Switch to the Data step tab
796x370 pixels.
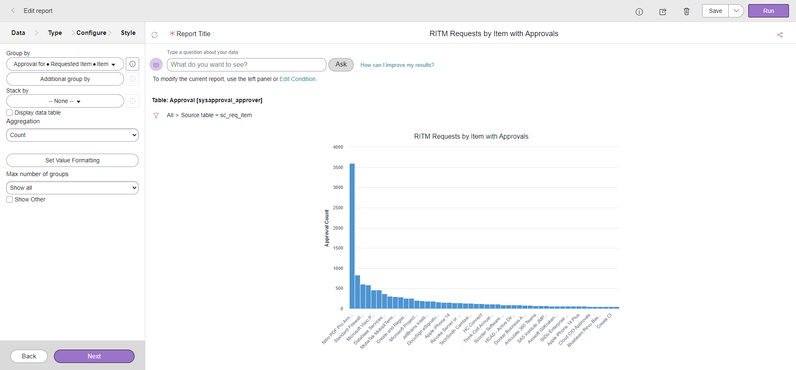coord(18,33)
